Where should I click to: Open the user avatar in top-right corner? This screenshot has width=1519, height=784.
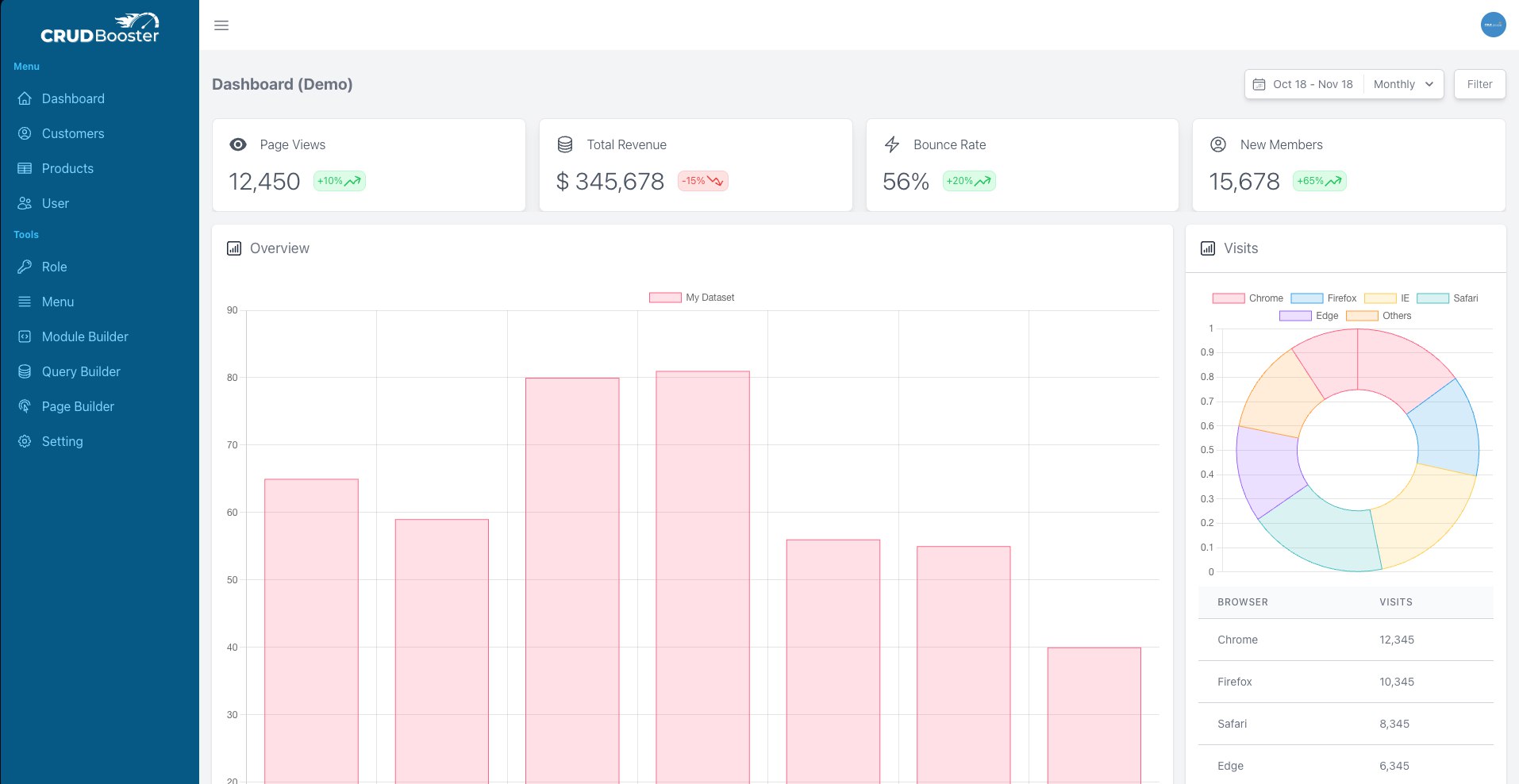point(1493,25)
